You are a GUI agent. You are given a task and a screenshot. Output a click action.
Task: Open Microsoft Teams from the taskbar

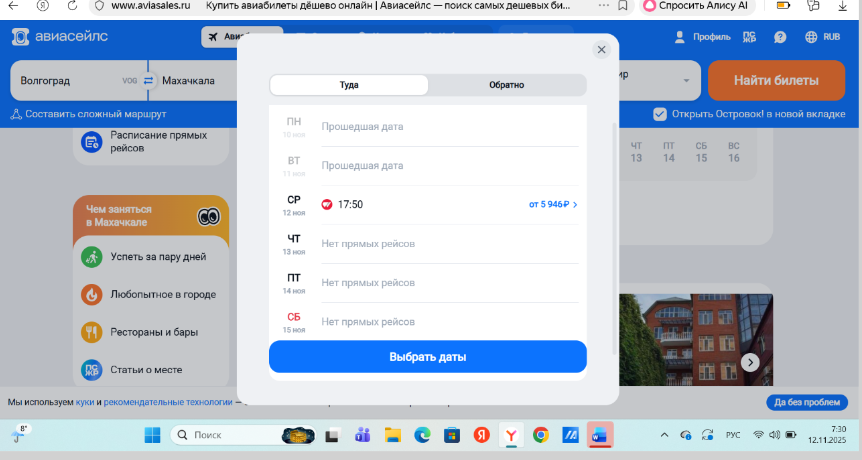pyautogui.click(x=362, y=435)
